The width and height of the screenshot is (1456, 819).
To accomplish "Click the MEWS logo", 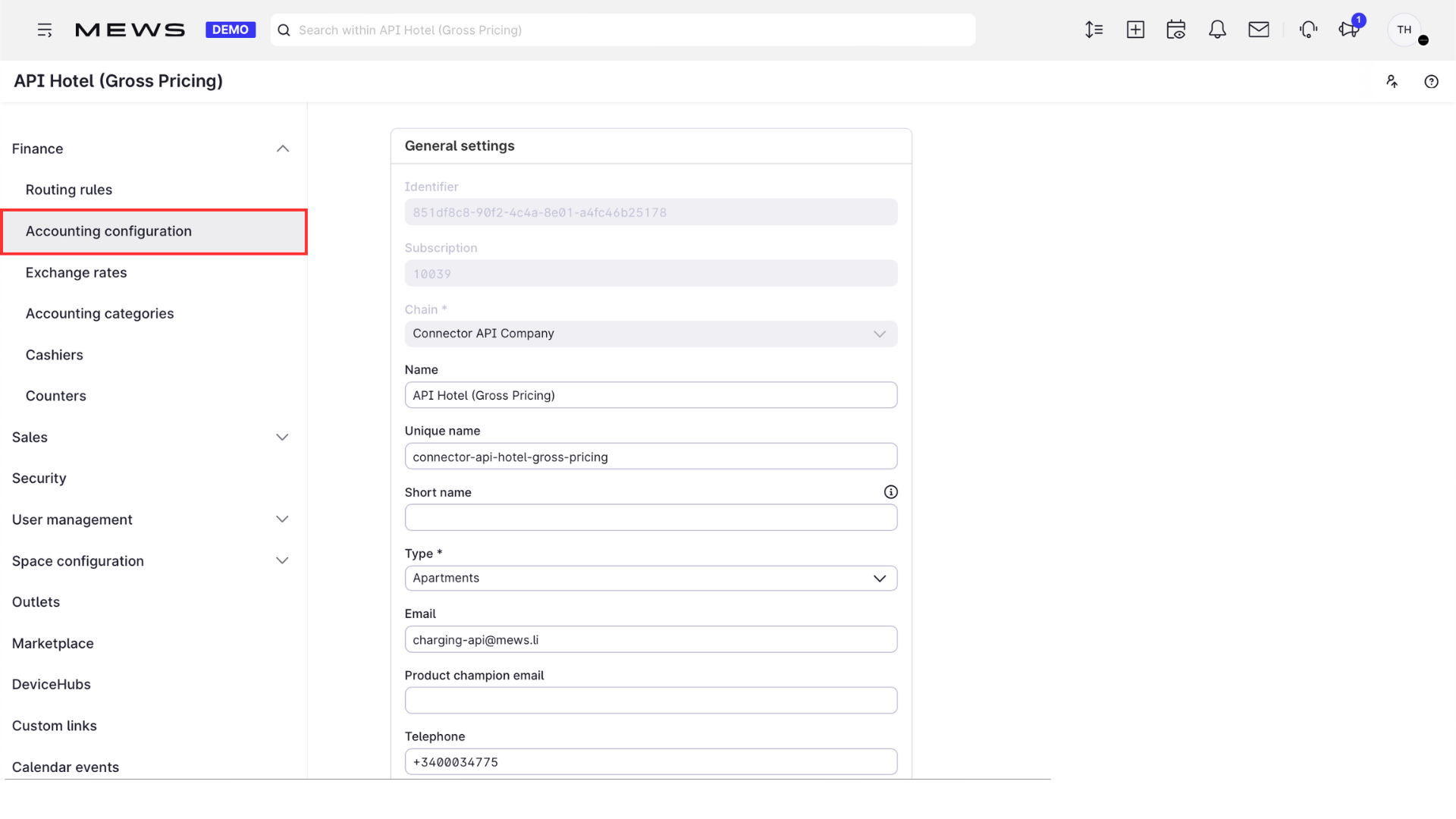I will point(130,30).
